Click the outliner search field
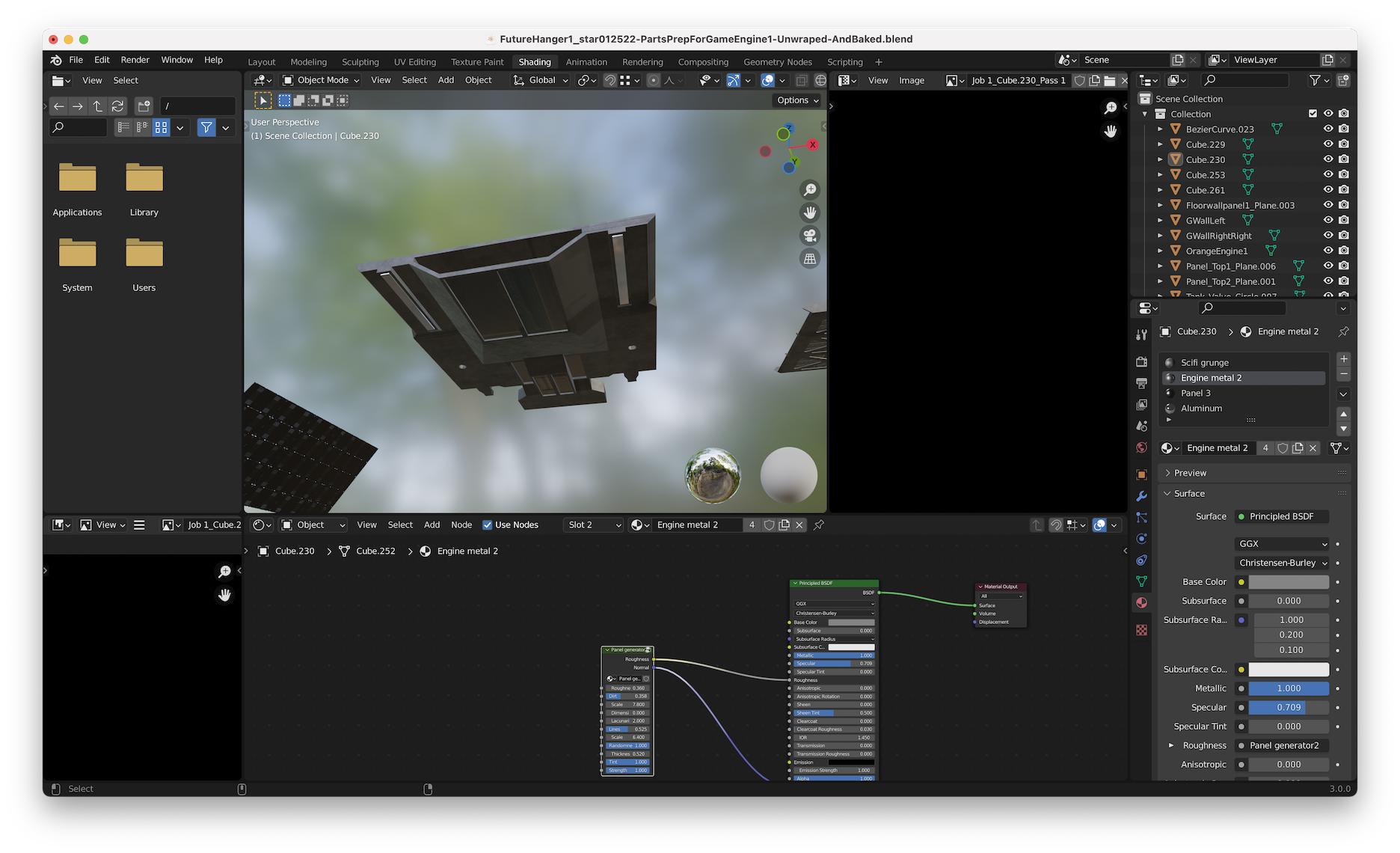Image resolution: width=1400 pixels, height=853 pixels. [1245, 80]
